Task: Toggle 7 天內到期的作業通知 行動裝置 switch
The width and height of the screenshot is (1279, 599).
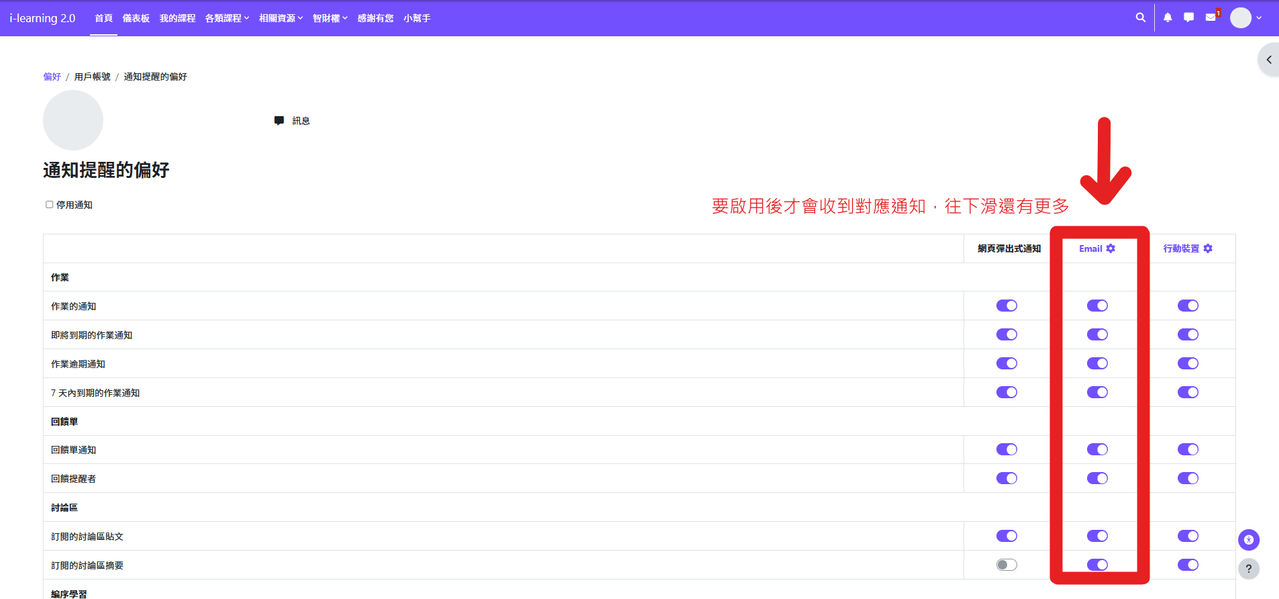Action: (1188, 393)
